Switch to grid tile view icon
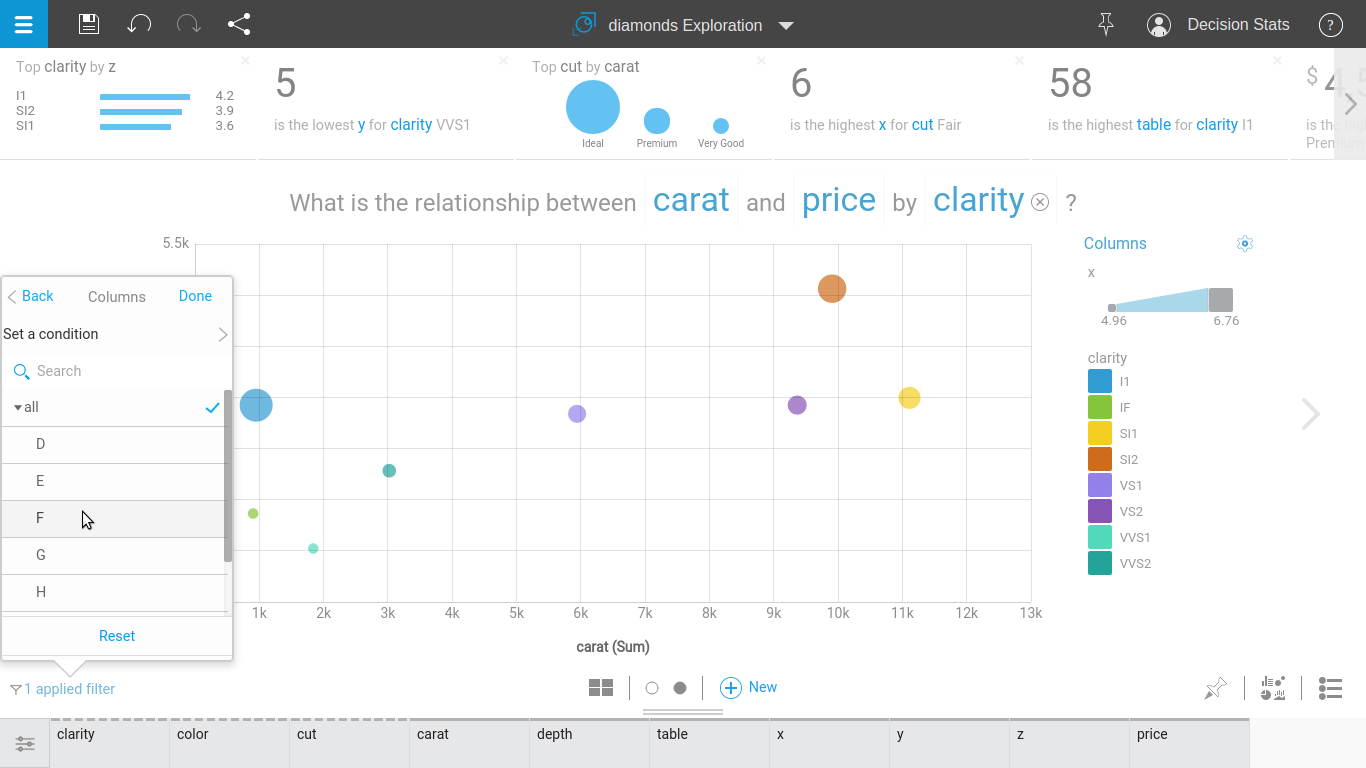 [x=601, y=688]
